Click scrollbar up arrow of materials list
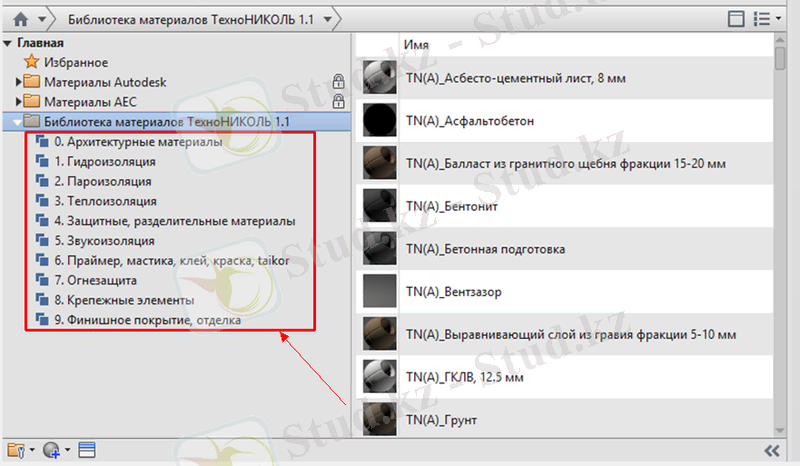 tap(780, 40)
